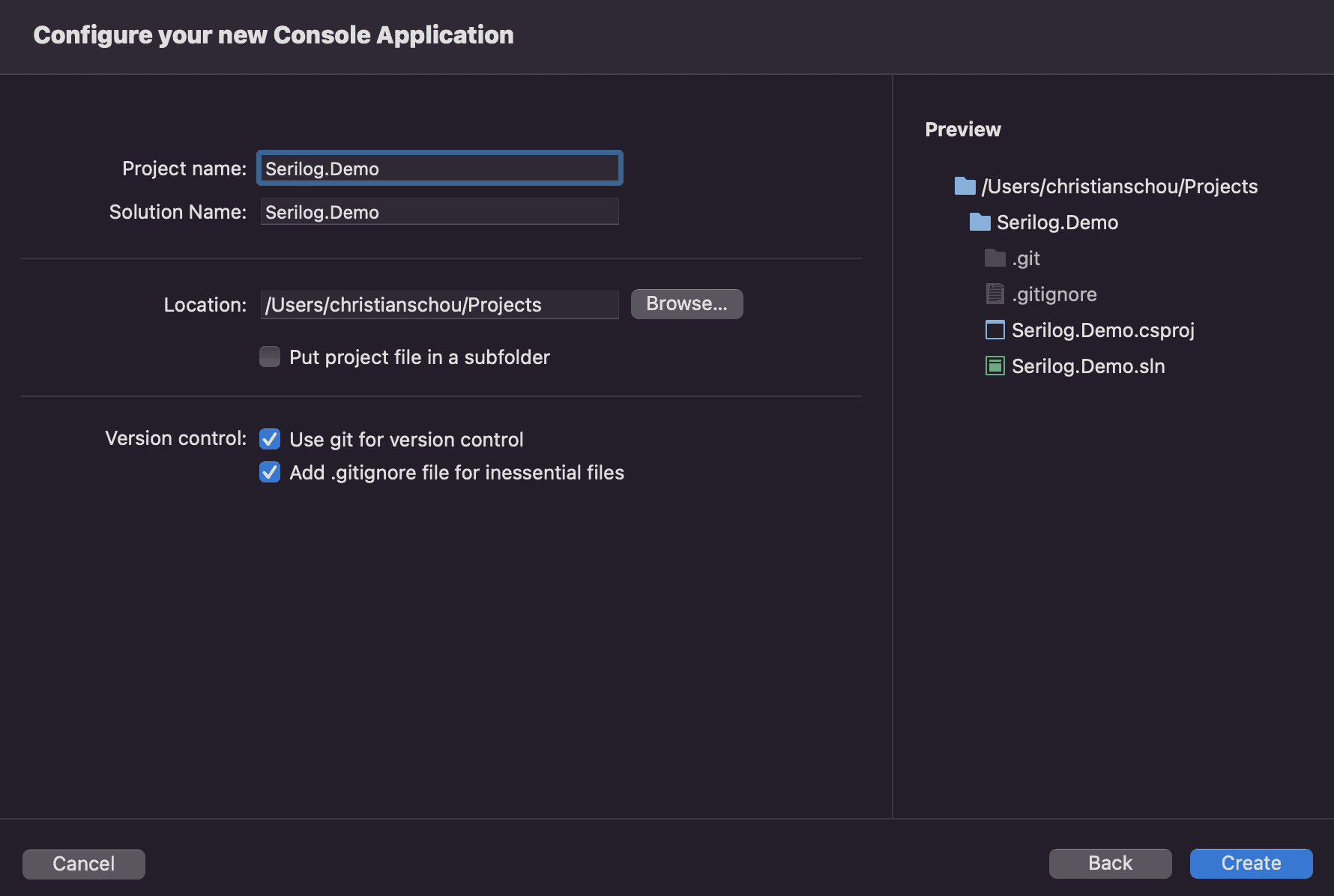This screenshot has height=896, width=1334.
Task: Cancel the new project dialog
Action: point(84,864)
